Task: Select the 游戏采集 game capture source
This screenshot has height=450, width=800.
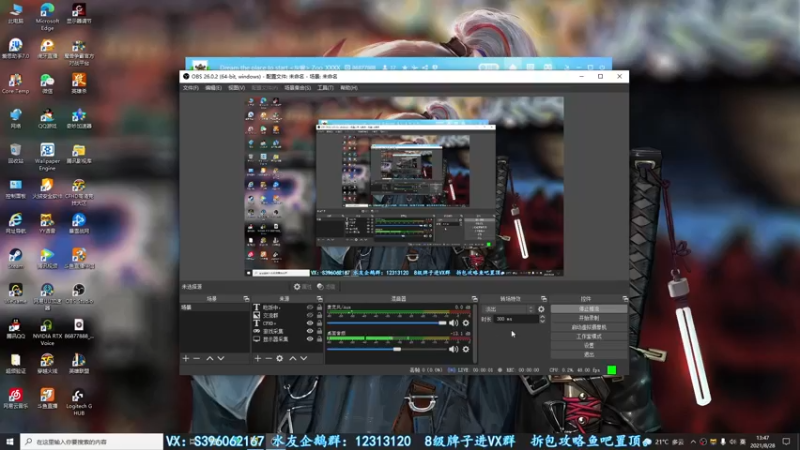Action: [288, 331]
